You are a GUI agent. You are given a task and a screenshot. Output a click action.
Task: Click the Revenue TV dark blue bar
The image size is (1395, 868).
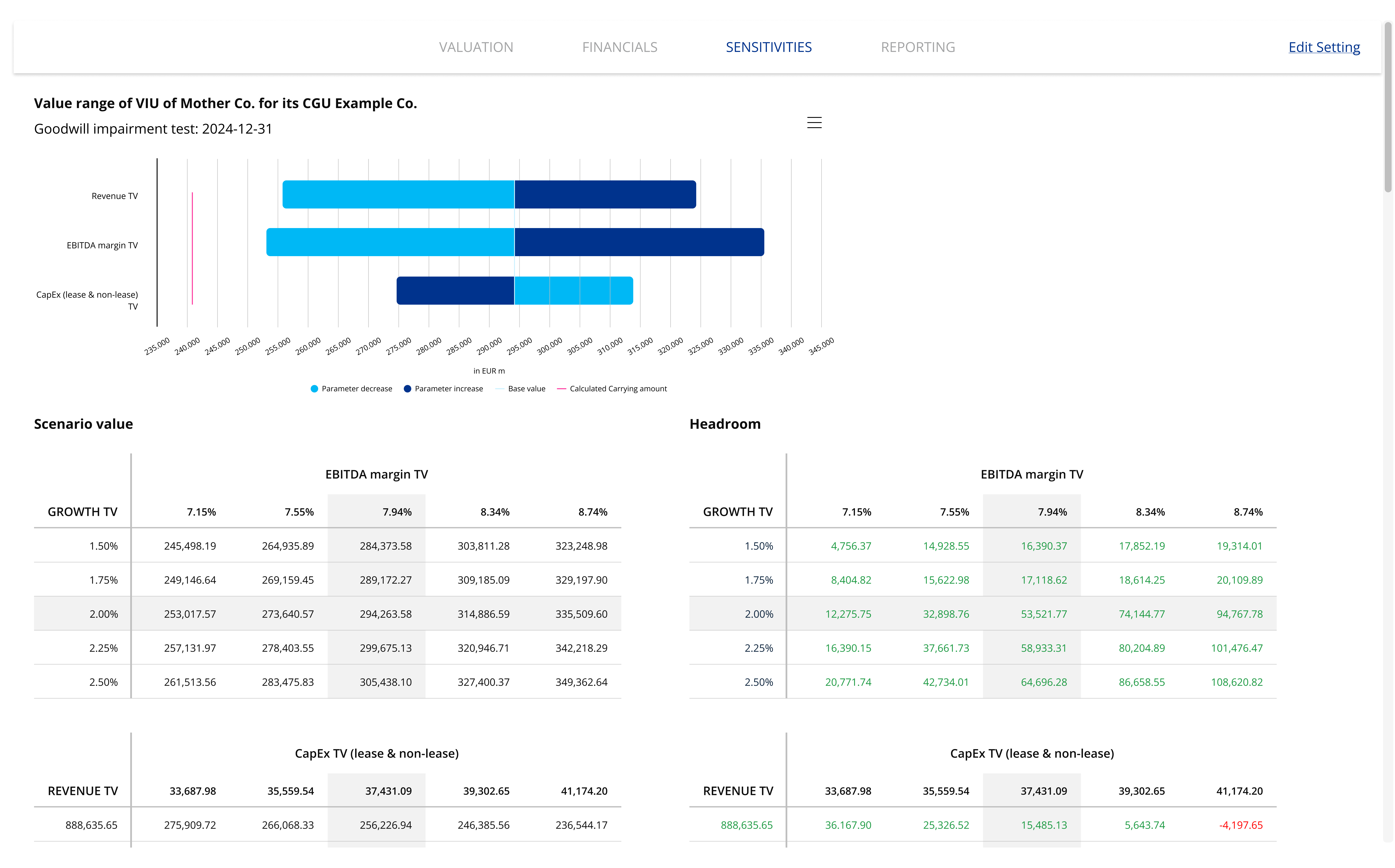tap(605, 195)
